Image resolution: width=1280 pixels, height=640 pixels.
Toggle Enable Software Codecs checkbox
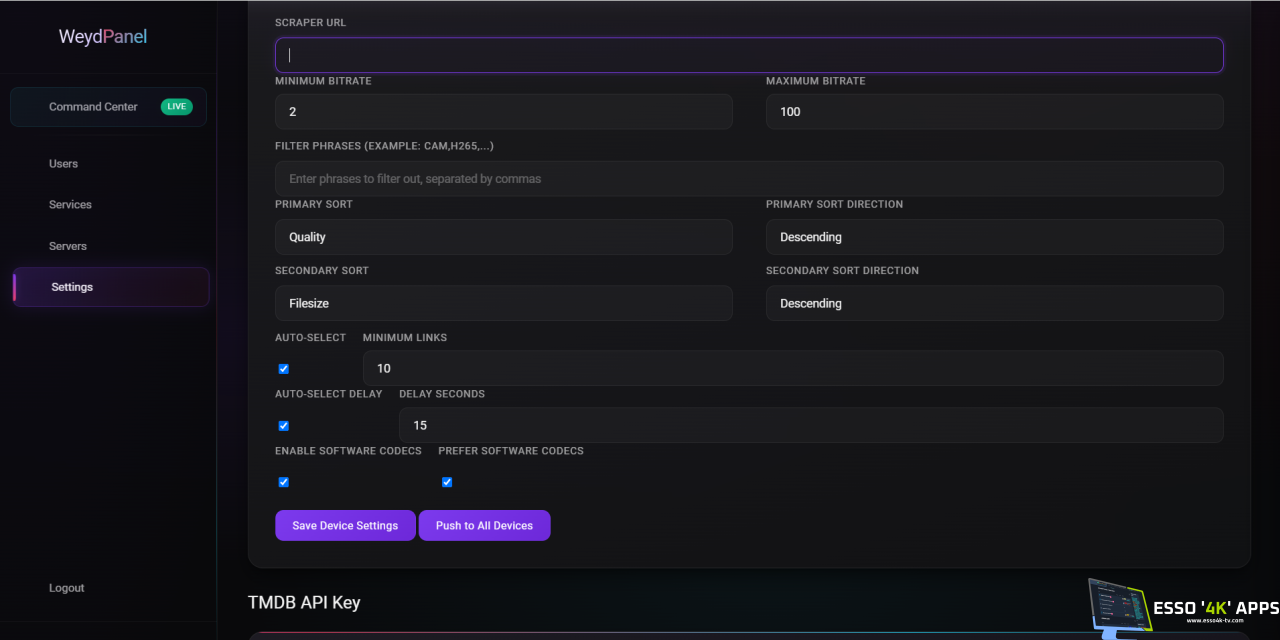284,482
